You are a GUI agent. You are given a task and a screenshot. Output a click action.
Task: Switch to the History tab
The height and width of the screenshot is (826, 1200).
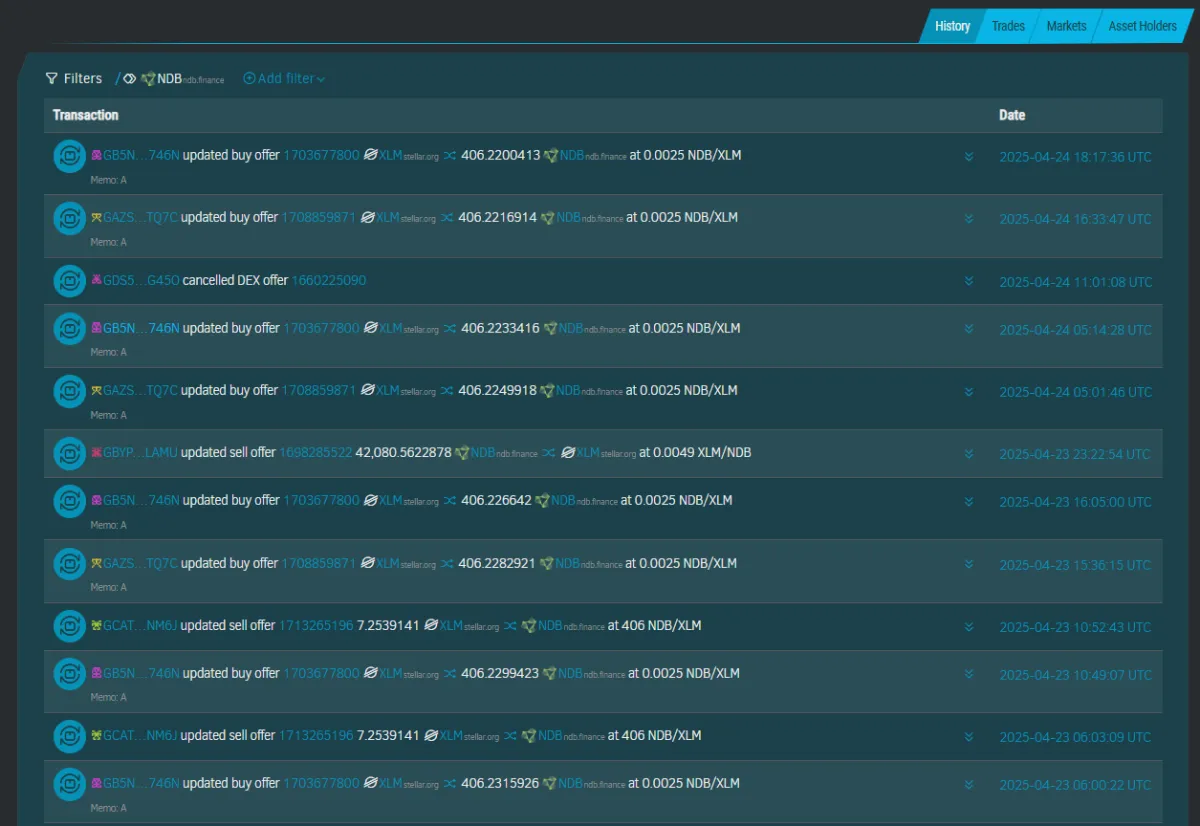[x=952, y=26]
